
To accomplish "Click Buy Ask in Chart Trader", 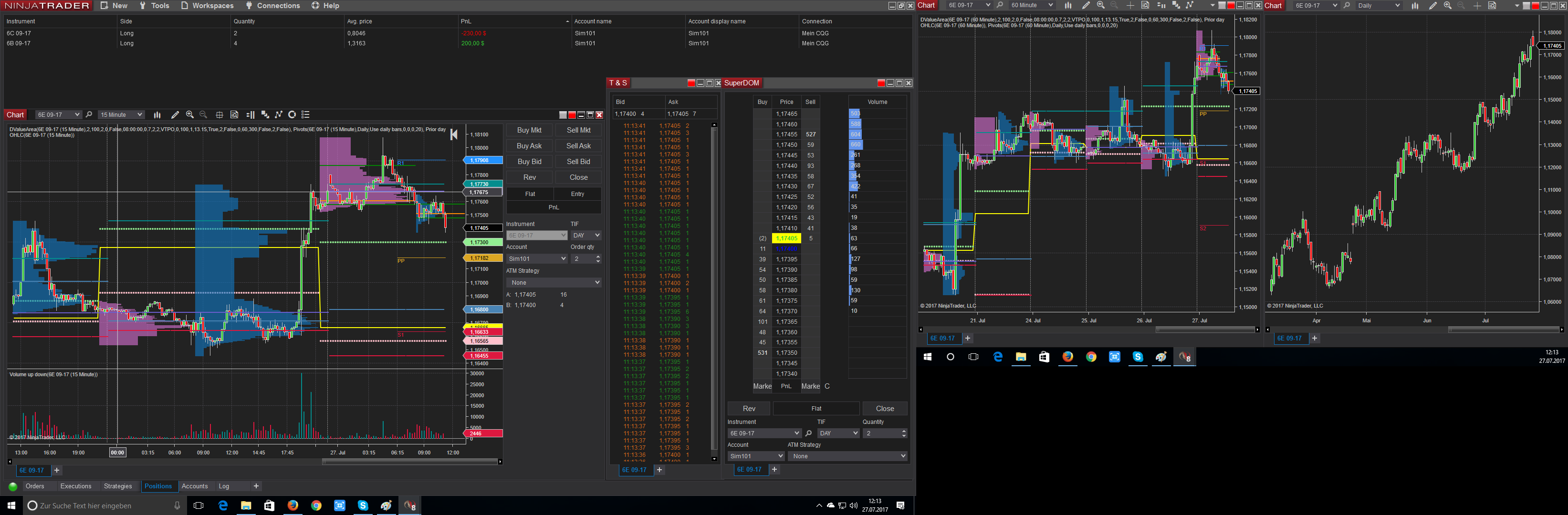I will [x=529, y=146].
